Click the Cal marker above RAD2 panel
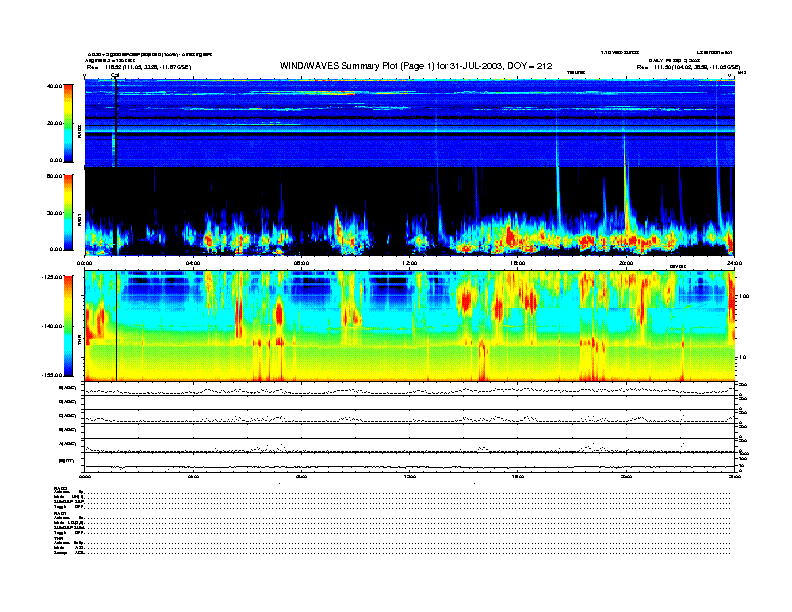 point(115,76)
